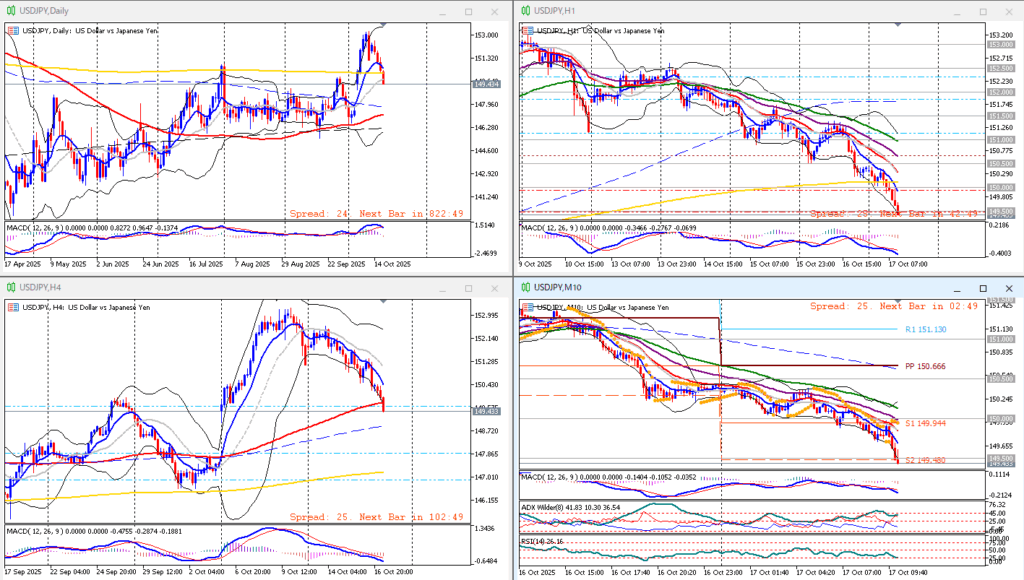Open one-click trading icon on Daily chart
Image resolution: width=1024 pixels, height=580 pixels.
11,30
